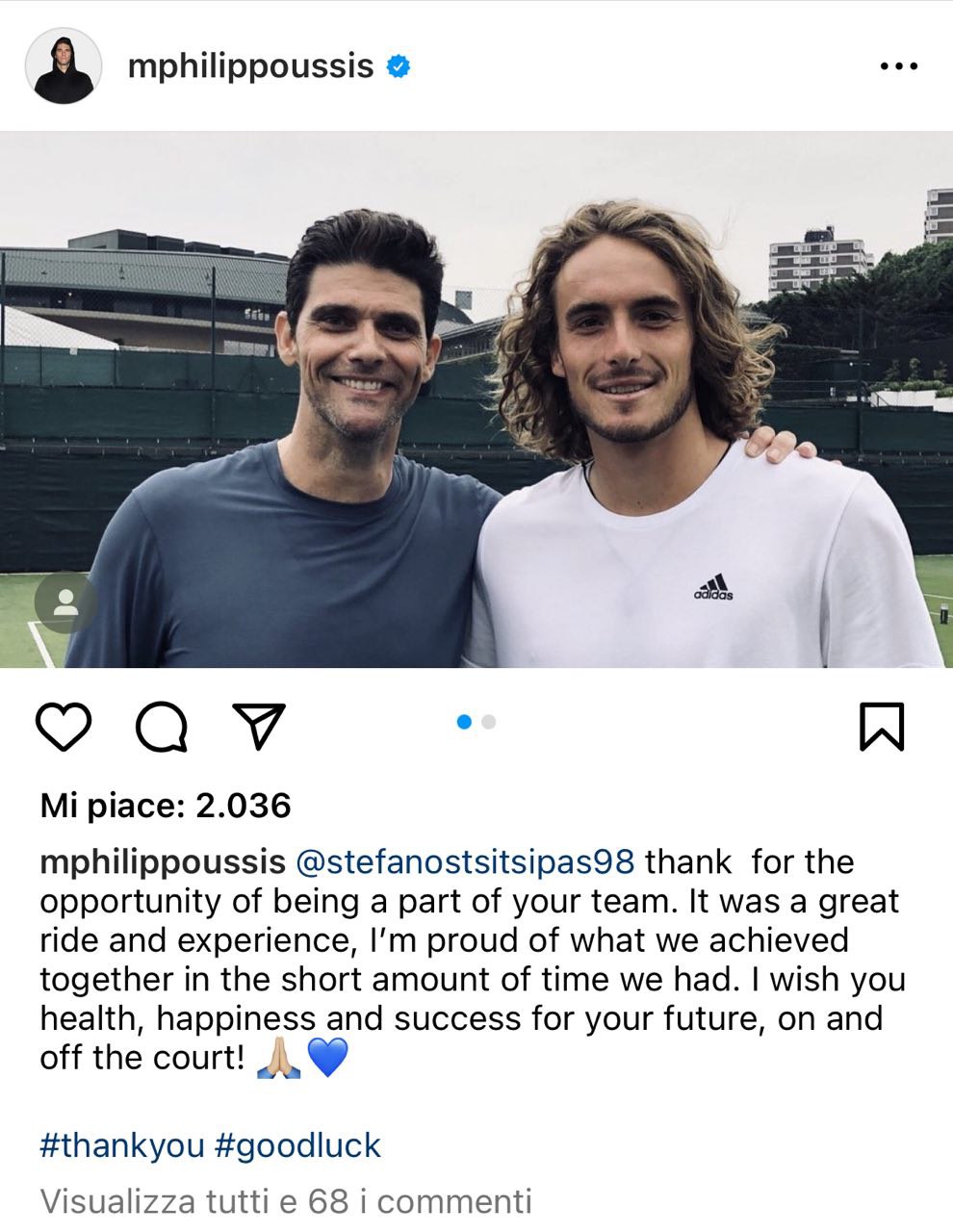Open @stefanostsitsipas98 mention link
This screenshot has height=1232, width=953.
(462, 860)
